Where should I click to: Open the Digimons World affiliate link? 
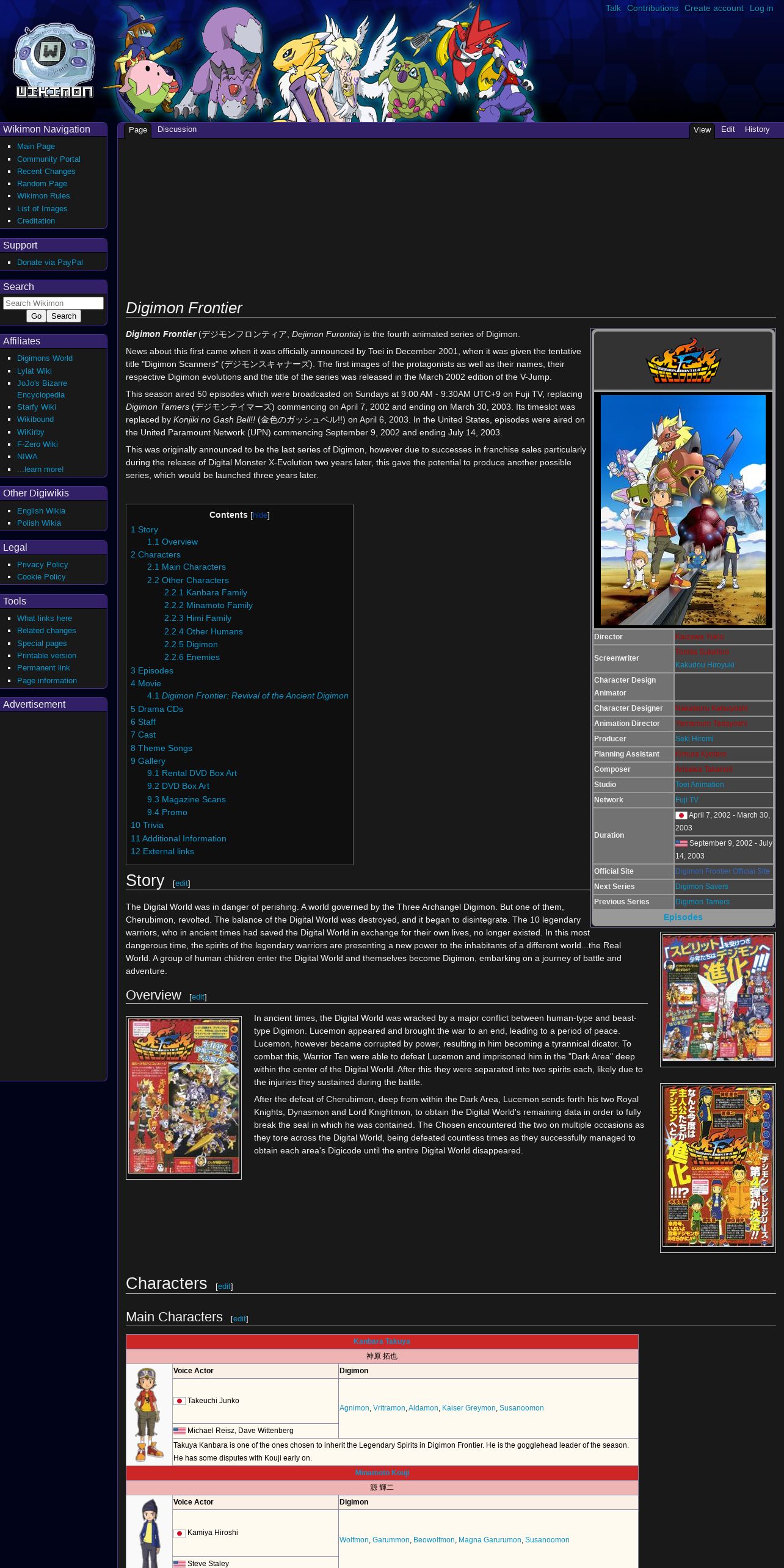[x=45, y=358]
